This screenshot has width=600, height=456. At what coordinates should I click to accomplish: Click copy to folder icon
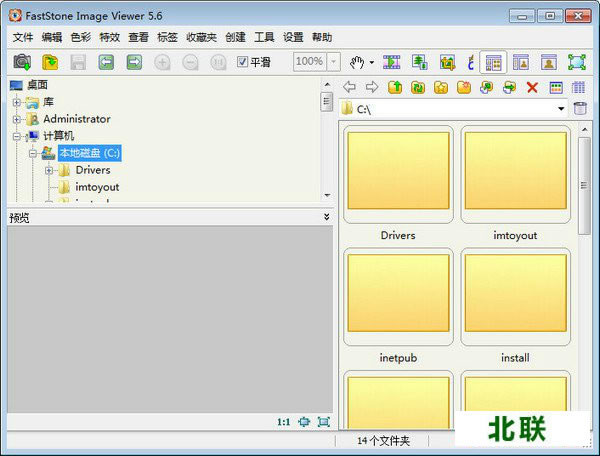(x=486, y=87)
